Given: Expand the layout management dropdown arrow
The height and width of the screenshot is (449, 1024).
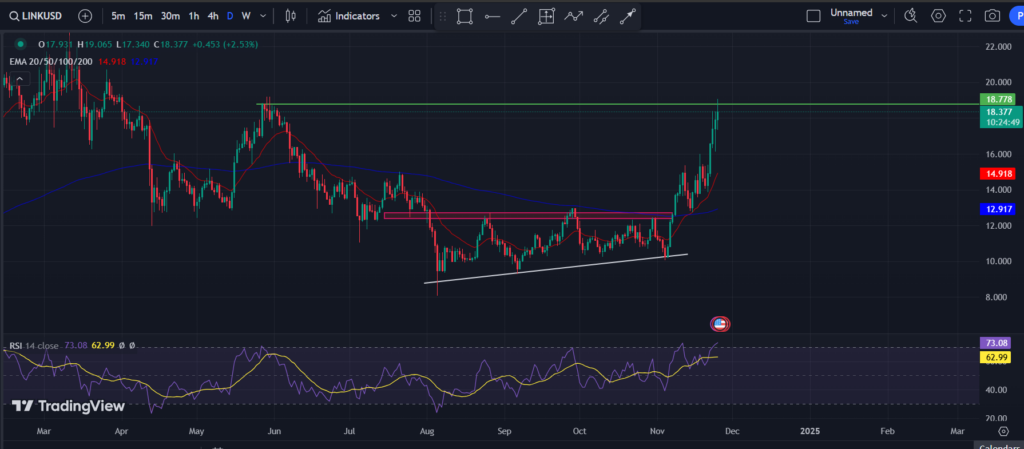Looking at the screenshot, I should point(884,16).
